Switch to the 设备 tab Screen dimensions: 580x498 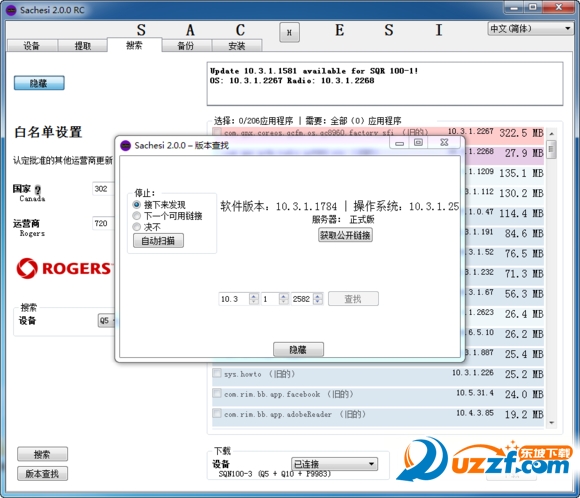32,46
